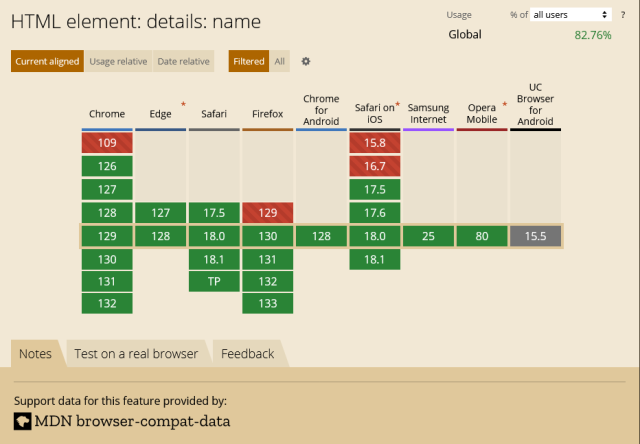The image size is (640, 444).
Task: Switch to the Feedback tab
Action: coord(248,353)
